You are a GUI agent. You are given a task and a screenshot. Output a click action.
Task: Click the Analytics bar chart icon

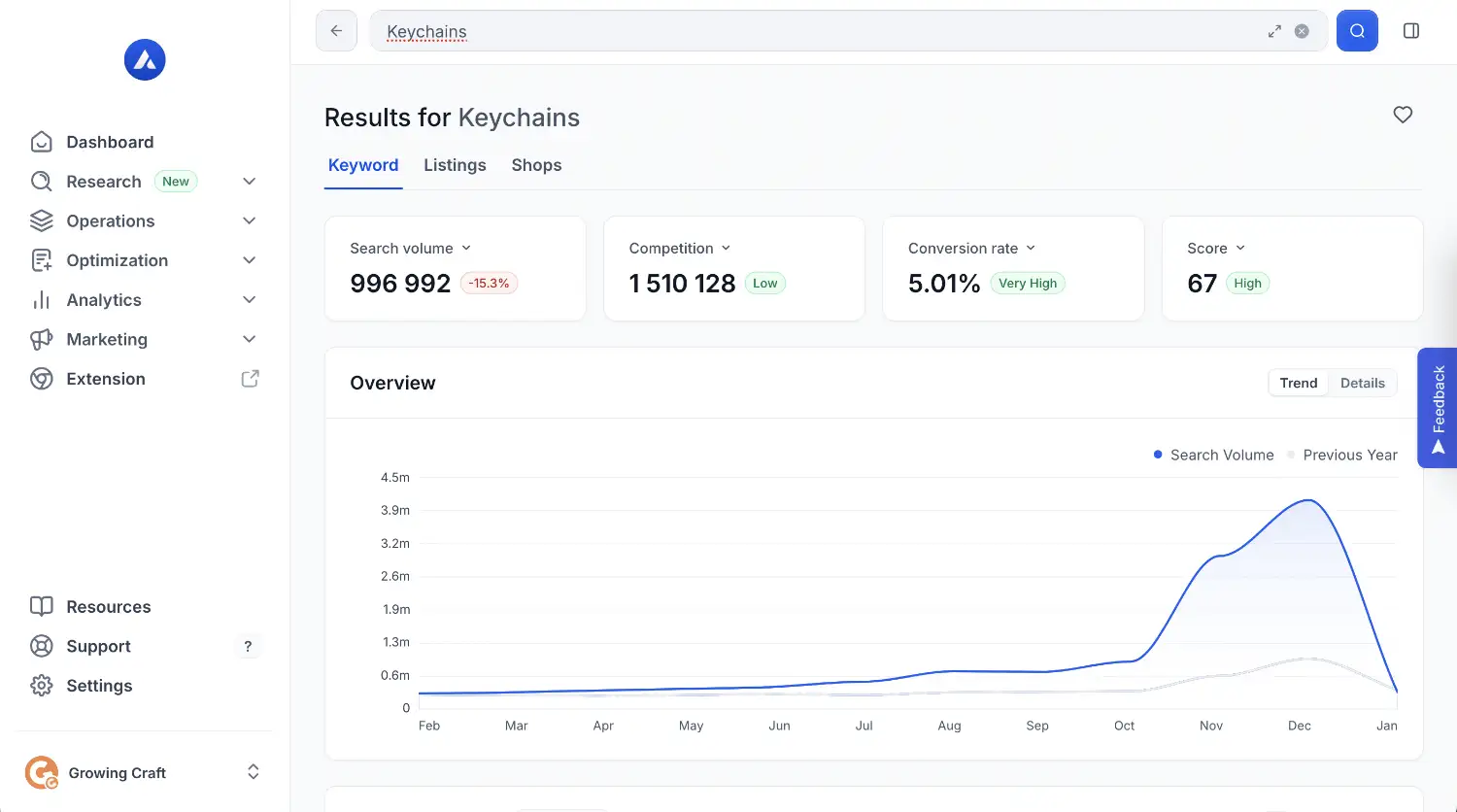tap(41, 300)
